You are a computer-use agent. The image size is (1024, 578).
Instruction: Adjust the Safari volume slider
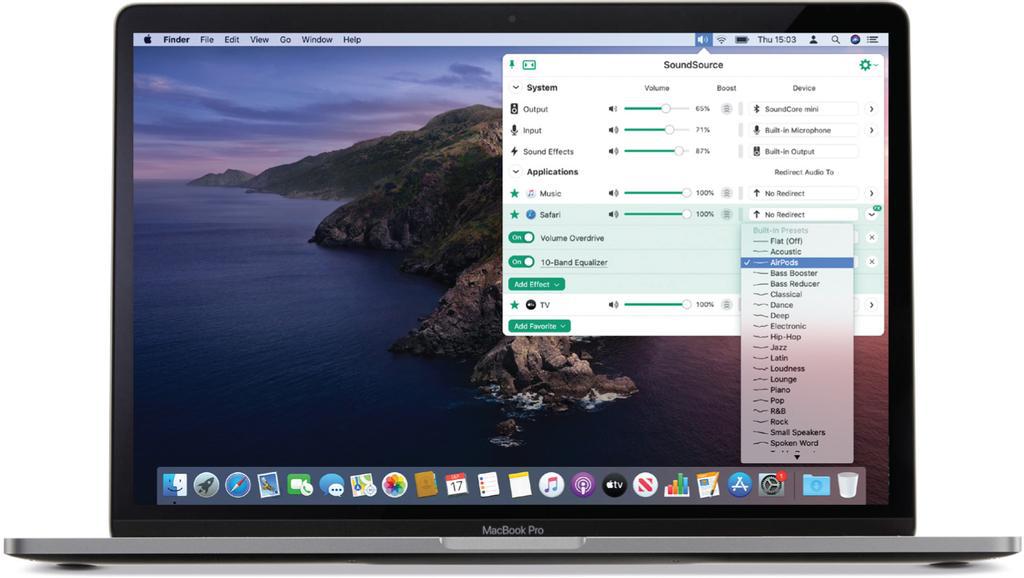click(656, 214)
